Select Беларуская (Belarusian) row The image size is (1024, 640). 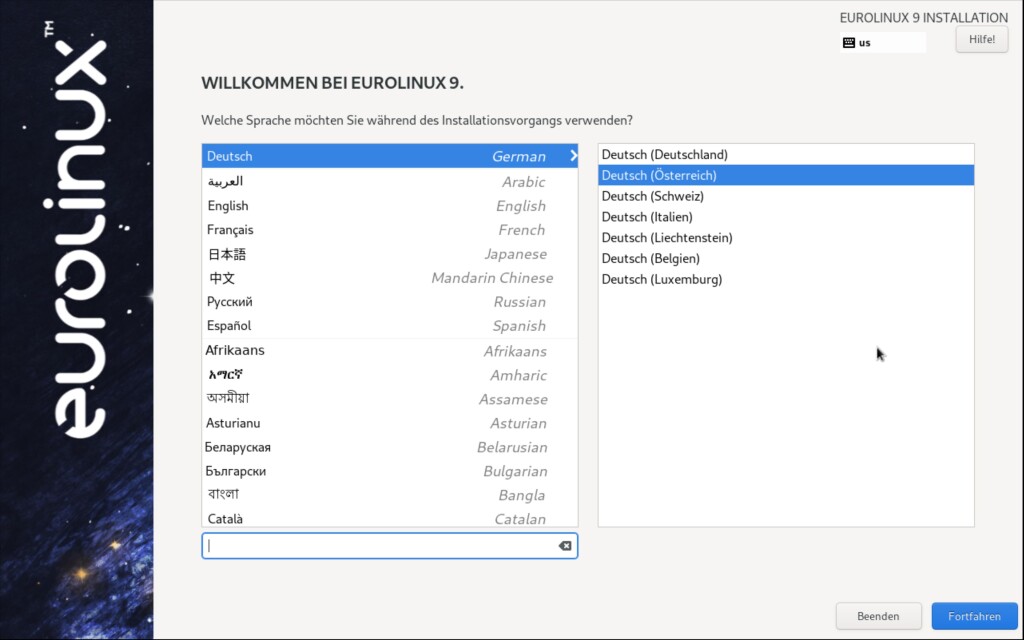[x=390, y=447]
